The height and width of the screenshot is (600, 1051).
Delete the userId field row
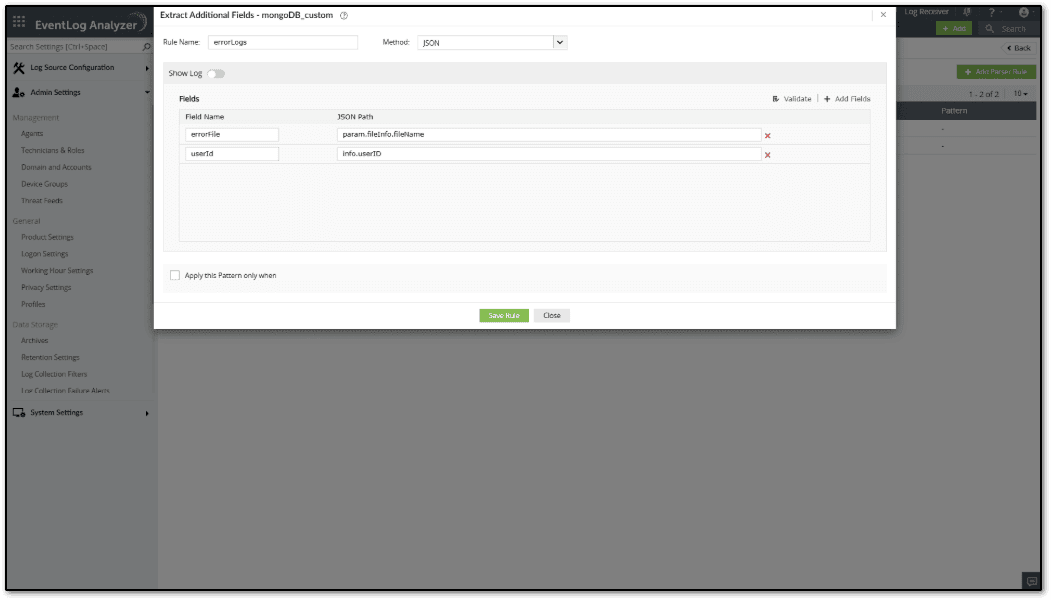click(767, 155)
